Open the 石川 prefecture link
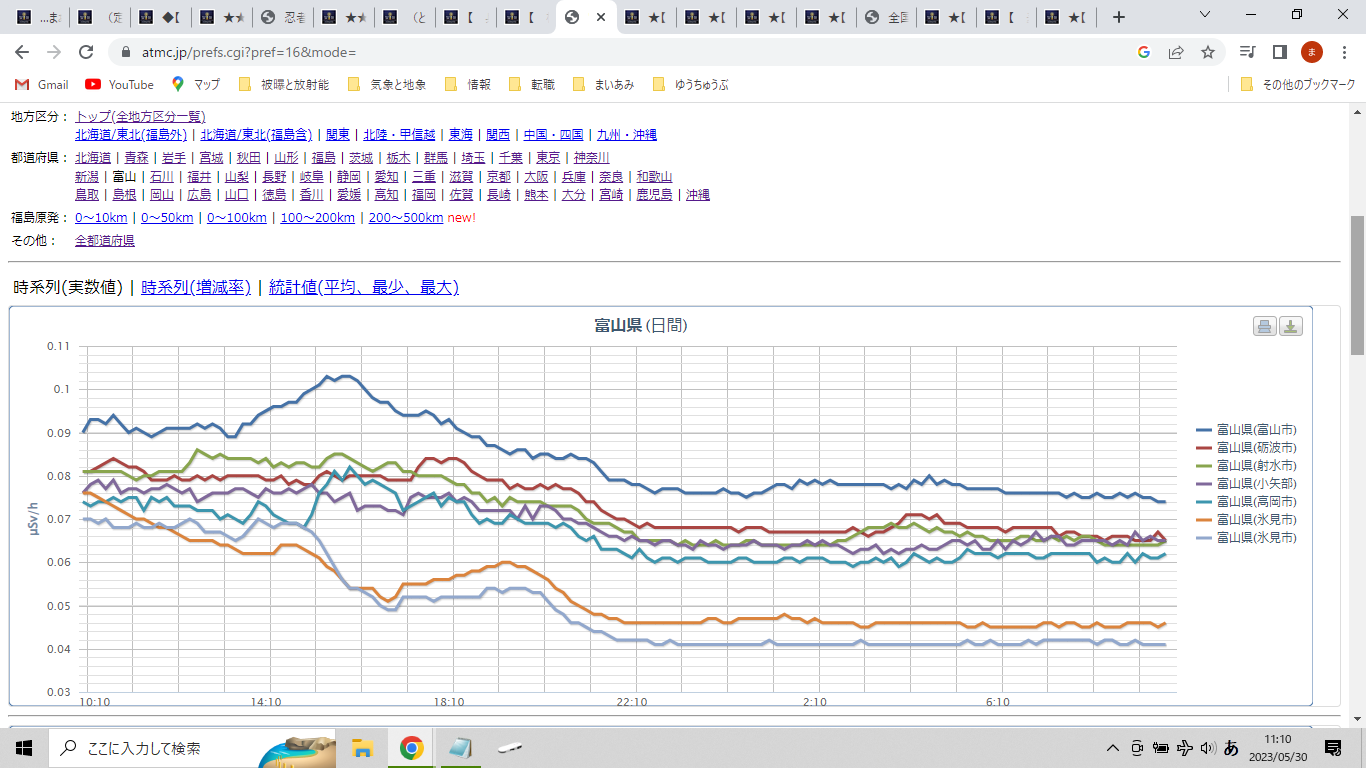1366x768 pixels. [162, 176]
